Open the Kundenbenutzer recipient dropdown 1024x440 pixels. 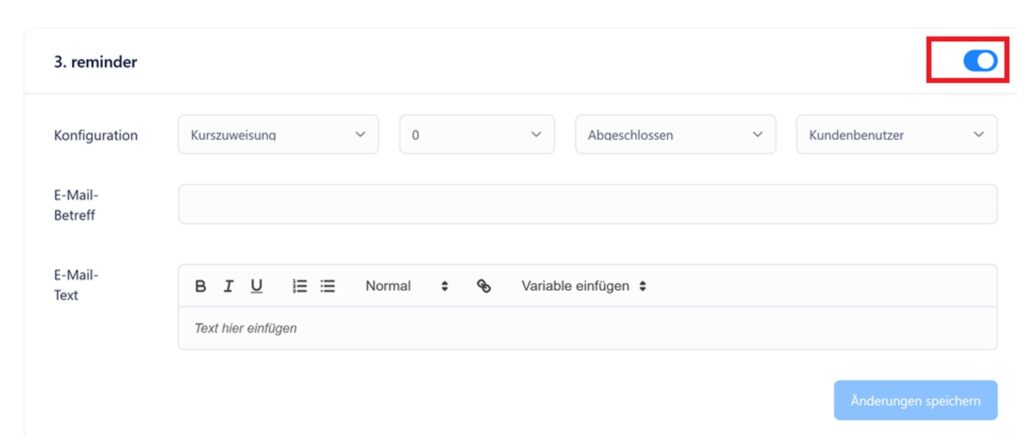[897, 134]
